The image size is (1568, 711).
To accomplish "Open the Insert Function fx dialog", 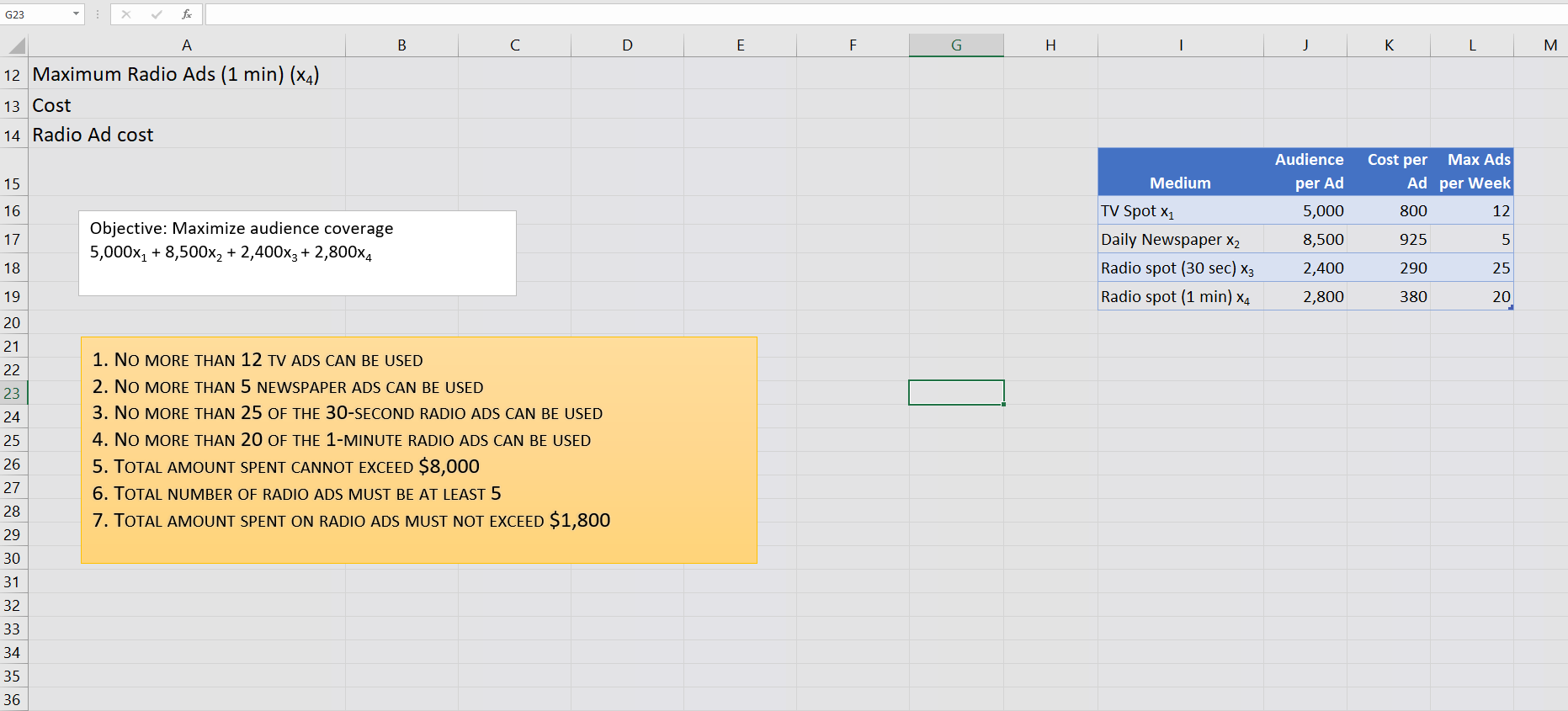I will [187, 14].
